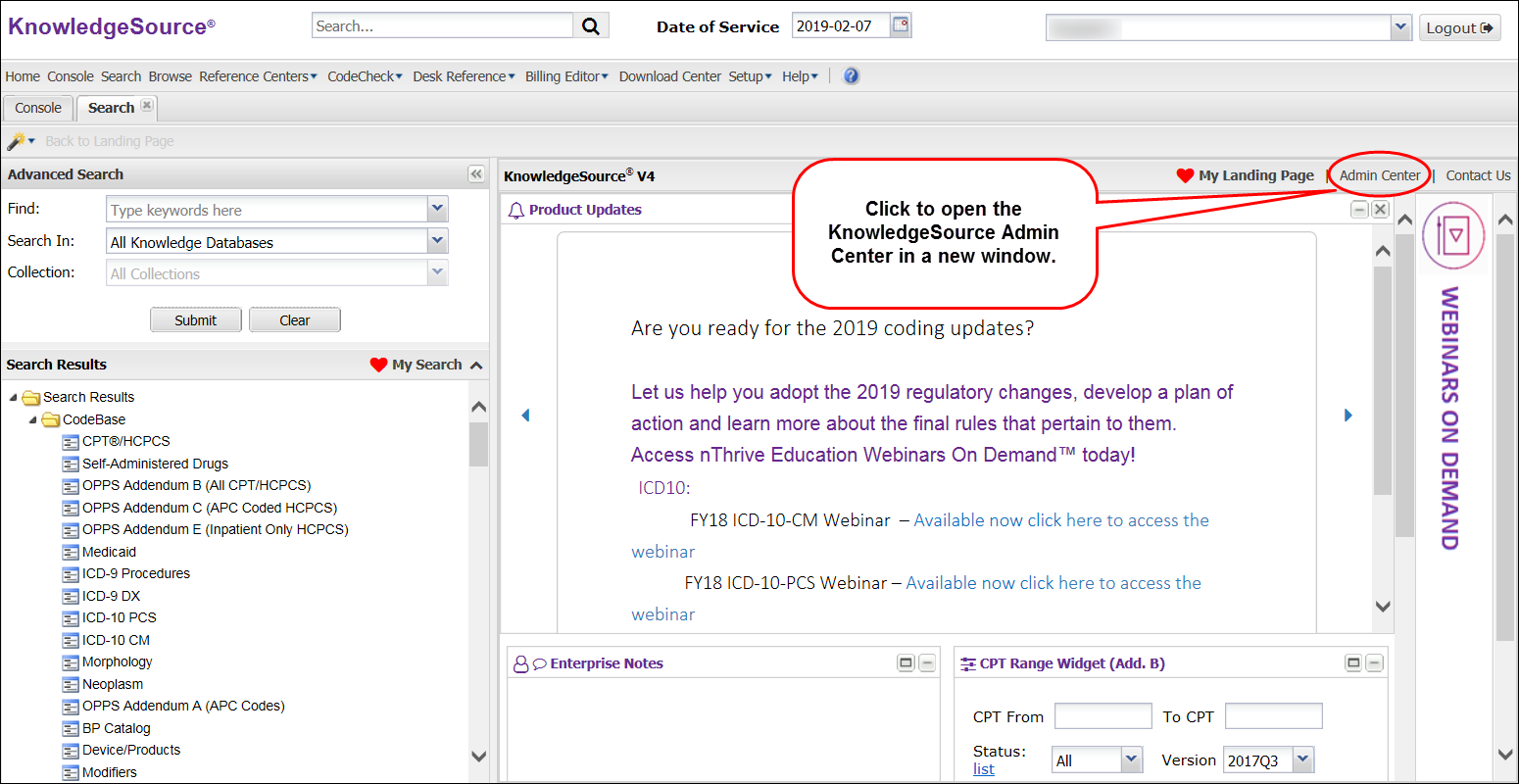This screenshot has width=1519, height=784.
Task: Minimize the CPT Range Widget
Action: point(1374,663)
